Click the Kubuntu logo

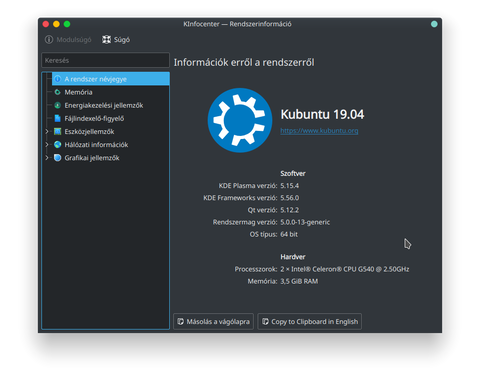coord(240,120)
